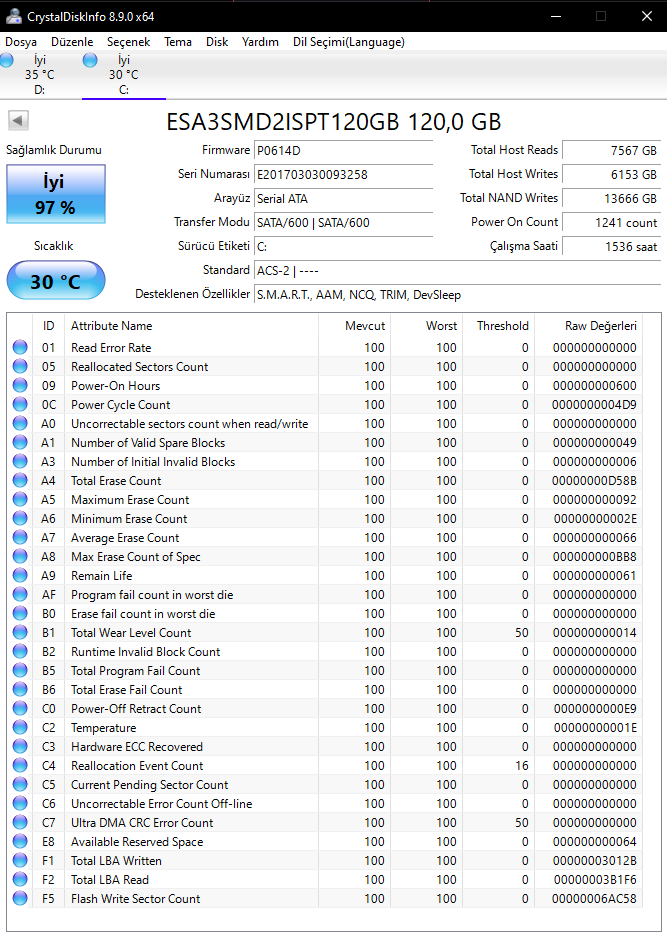Switch to the C: drive tab

point(124,75)
